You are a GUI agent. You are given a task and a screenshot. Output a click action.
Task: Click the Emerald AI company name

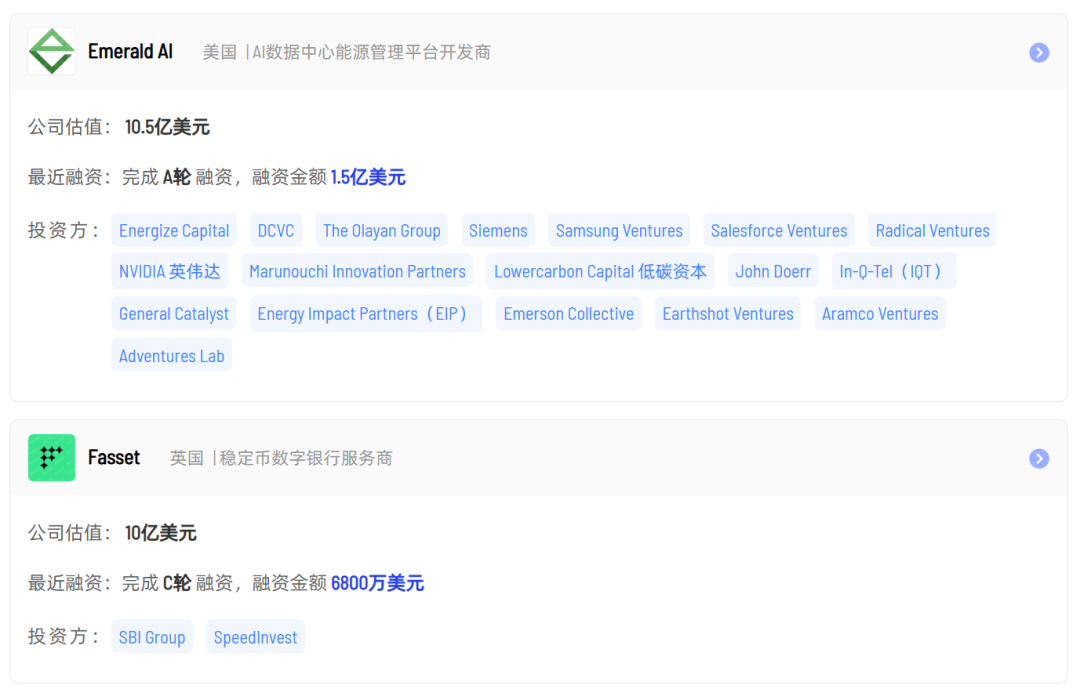pyautogui.click(x=130, y=52)
